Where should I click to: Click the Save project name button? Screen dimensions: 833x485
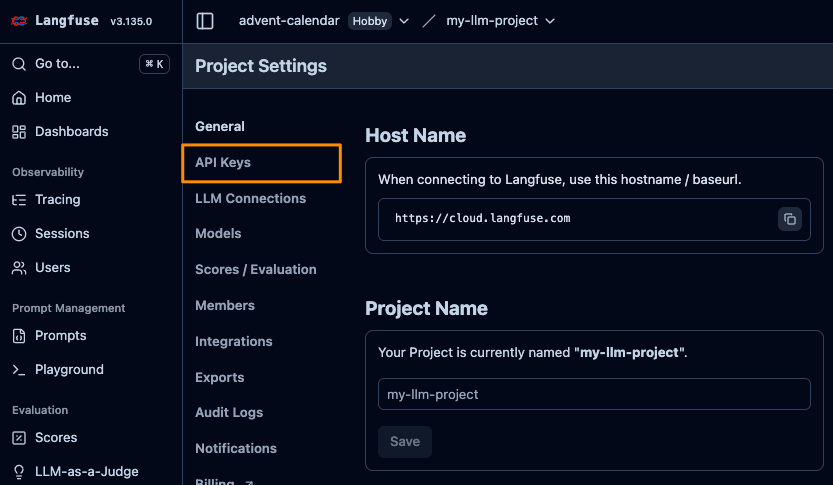(404, 442)
